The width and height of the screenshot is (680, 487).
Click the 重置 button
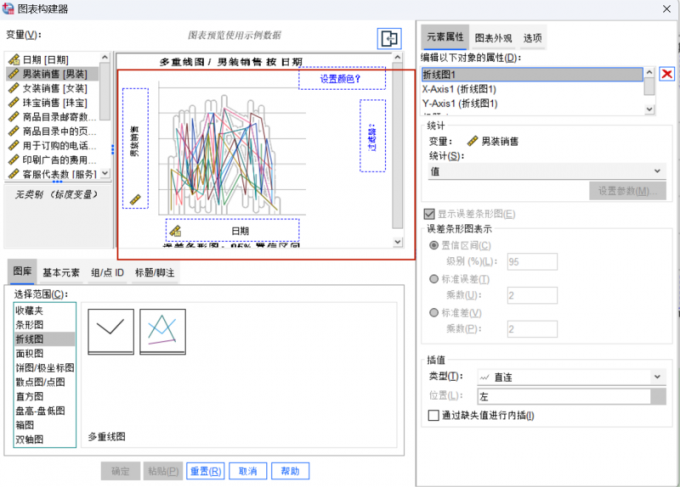pos(206,471)
